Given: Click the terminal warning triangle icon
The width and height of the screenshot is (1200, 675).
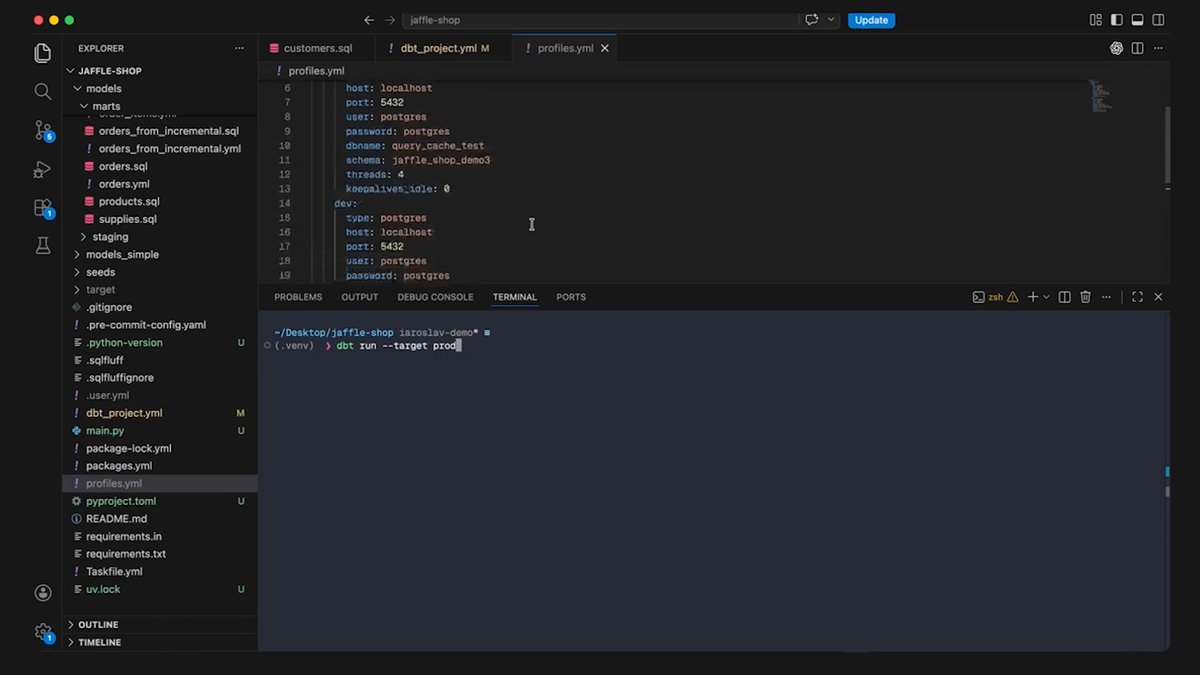Looking at the screenshot, I should point(1012,297).
